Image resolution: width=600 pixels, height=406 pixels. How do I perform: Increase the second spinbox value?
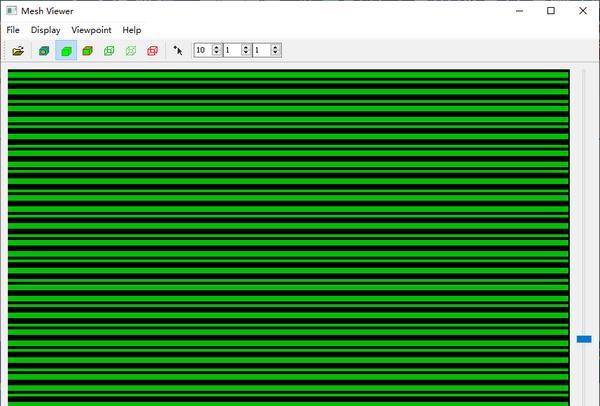click(x=246, y=47)
